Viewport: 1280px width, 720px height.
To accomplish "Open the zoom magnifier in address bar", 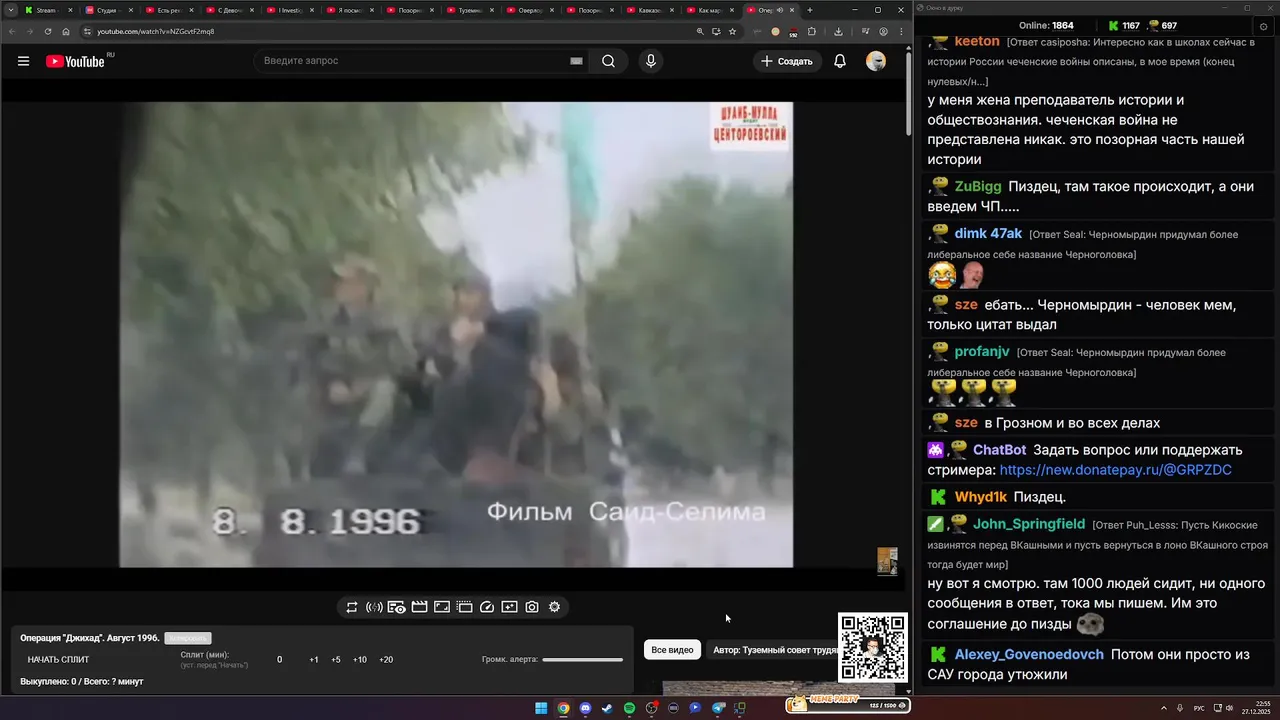I will [700, 31].
